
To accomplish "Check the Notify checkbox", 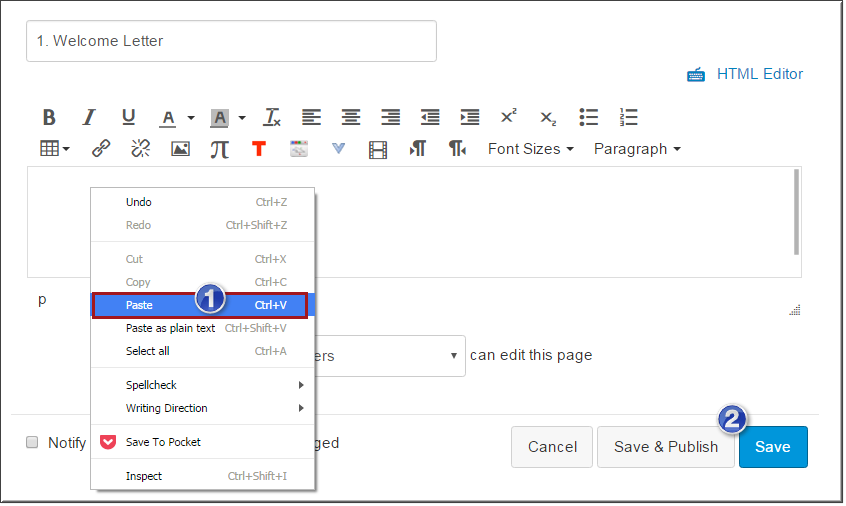I will click(32, 443).
